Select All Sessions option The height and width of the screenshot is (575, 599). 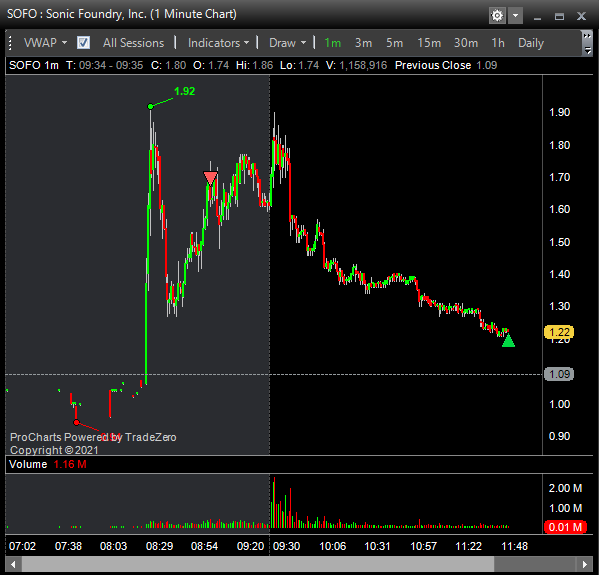(133, 43)
